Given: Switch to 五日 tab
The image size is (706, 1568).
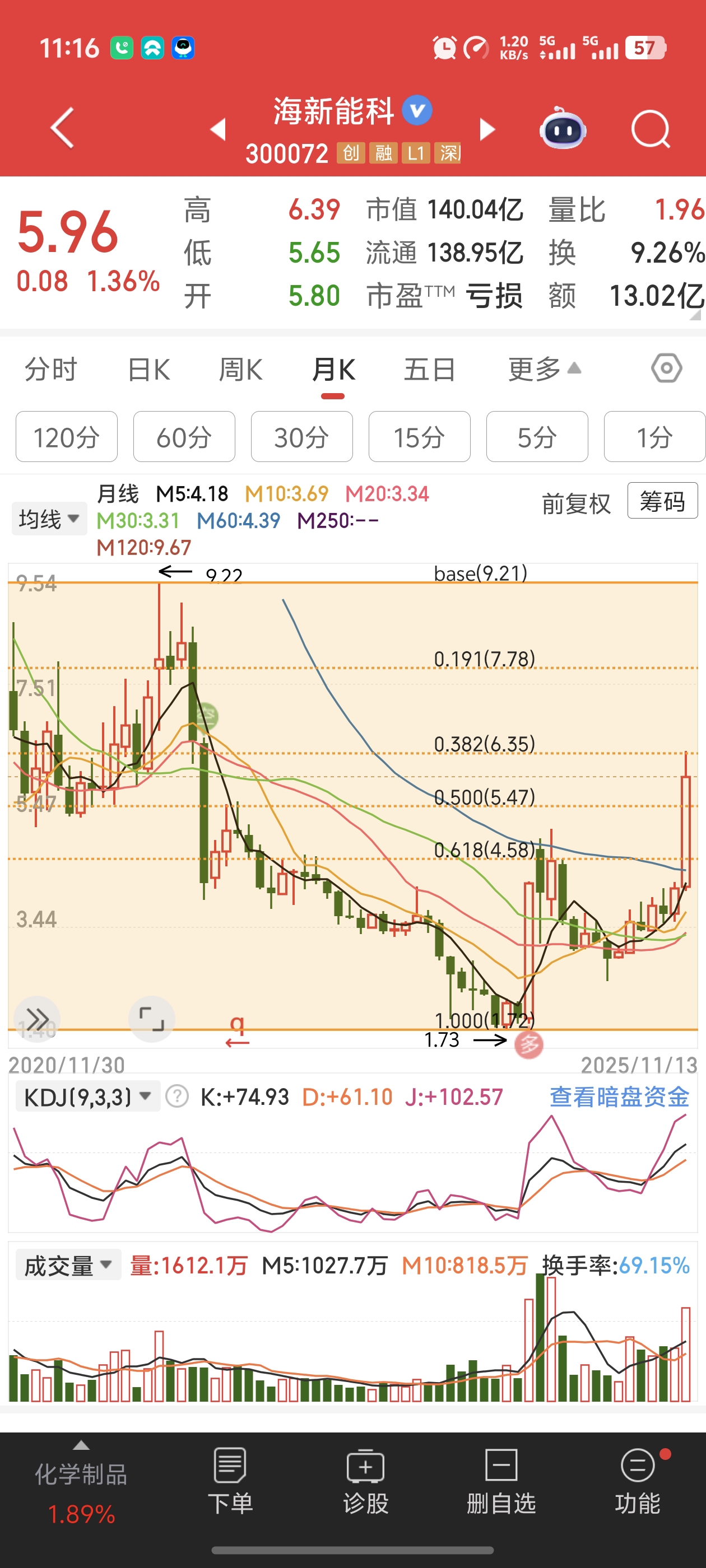Looking at the screenshot, I should click(429, 370).
